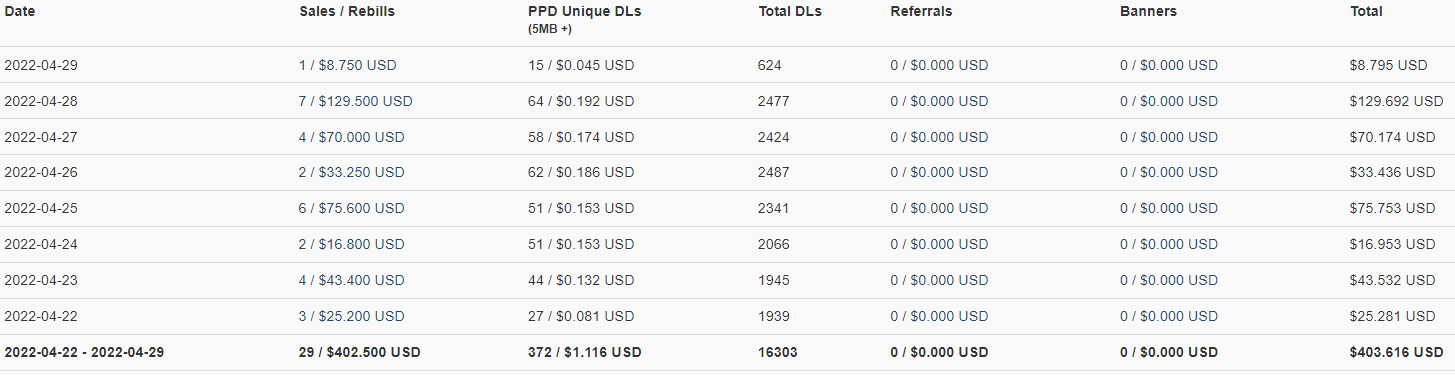Click the Date column header
This screenshot has width=1455, height=375.
point(19,12)
